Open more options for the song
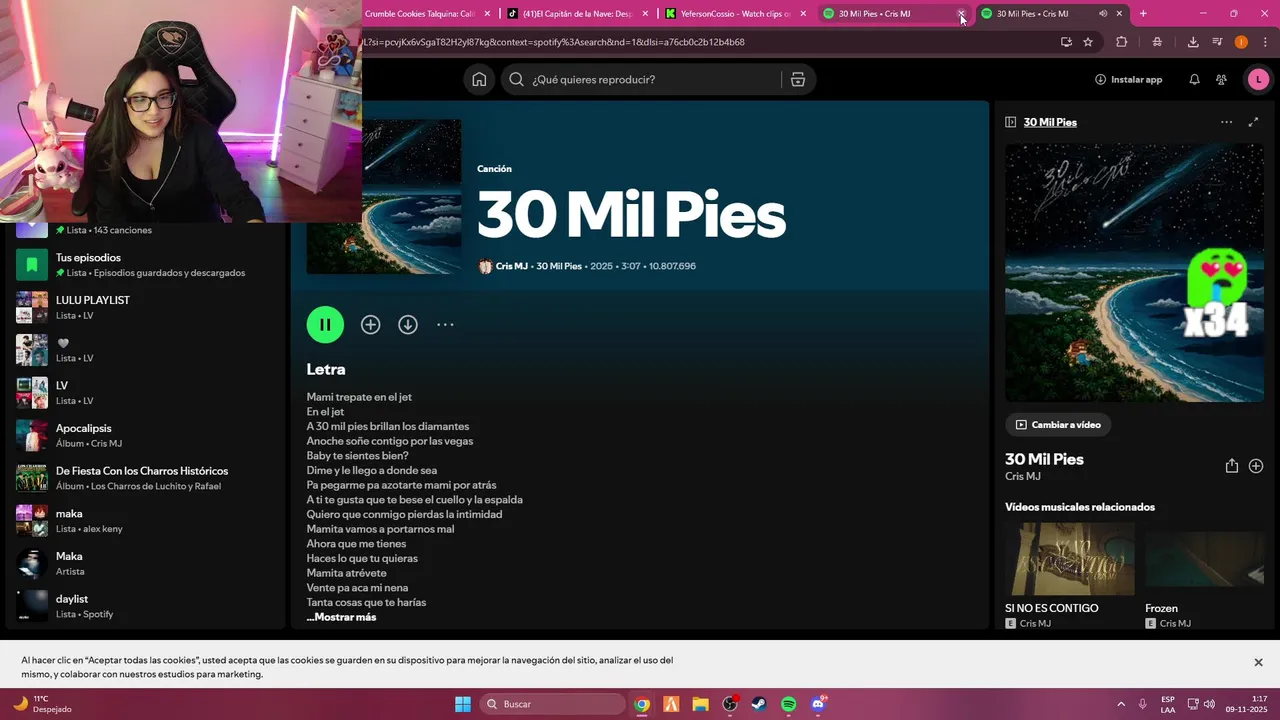The height and width of the screenshot is (720, 1280). tap(445, 325)
